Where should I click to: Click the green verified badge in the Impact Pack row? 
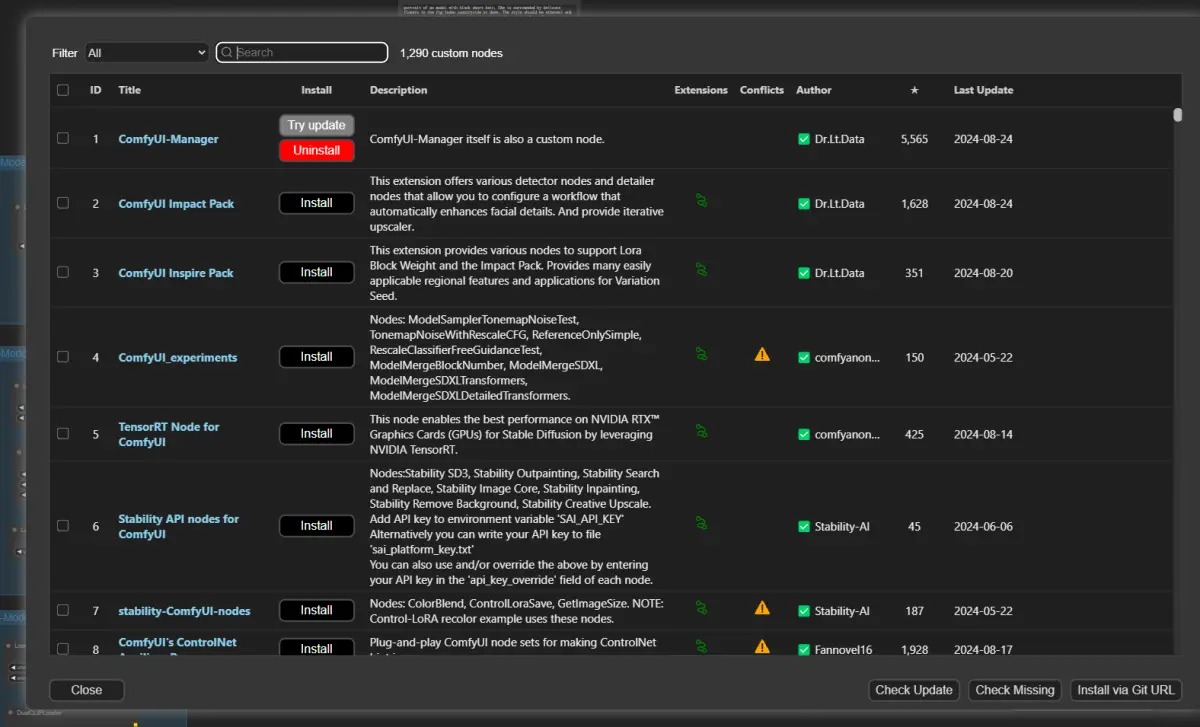804,204
